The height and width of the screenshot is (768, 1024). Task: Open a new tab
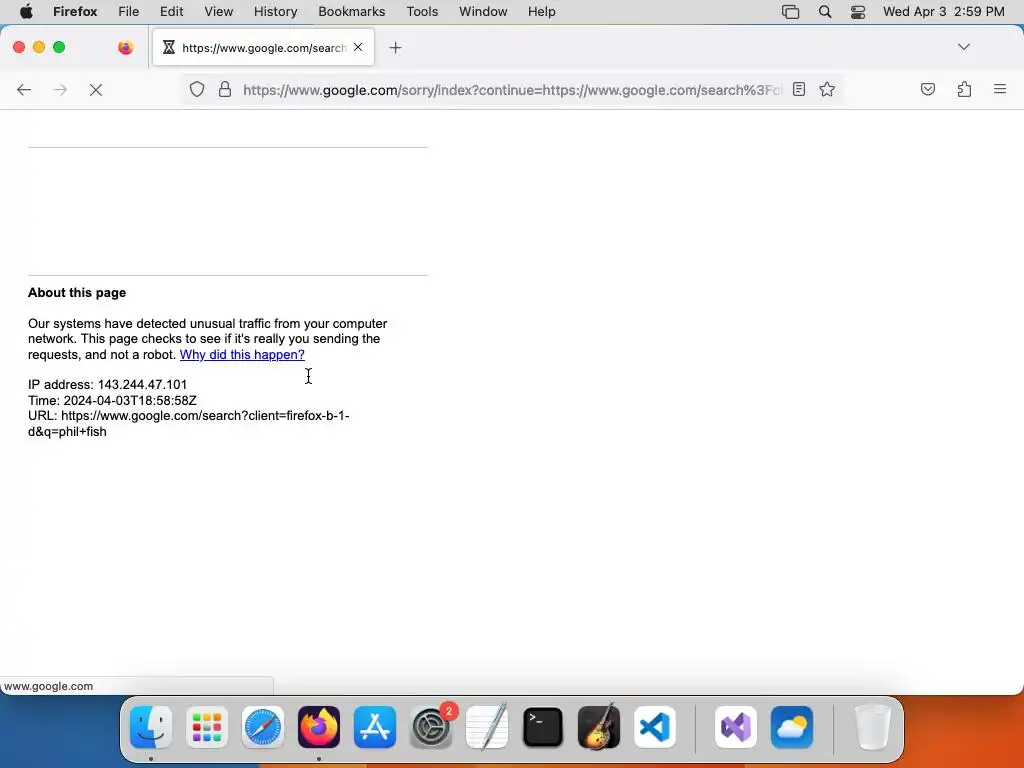pyautogui.click(x=395, y=48)
